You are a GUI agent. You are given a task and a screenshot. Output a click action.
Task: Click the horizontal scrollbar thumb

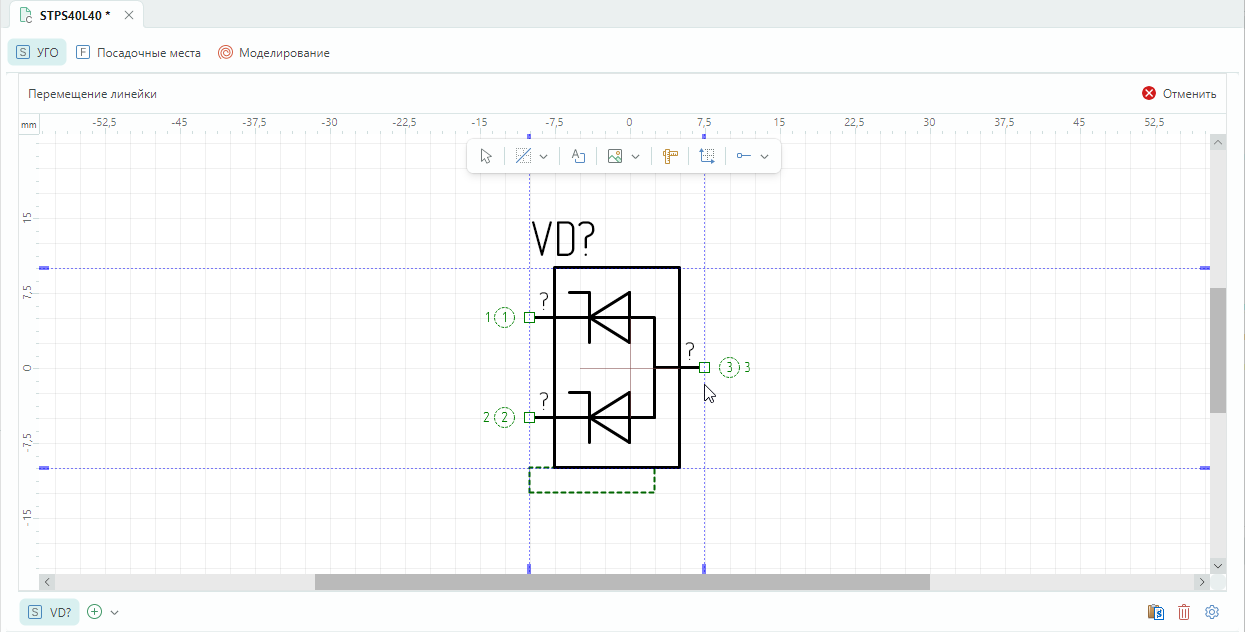coord(621,582)
